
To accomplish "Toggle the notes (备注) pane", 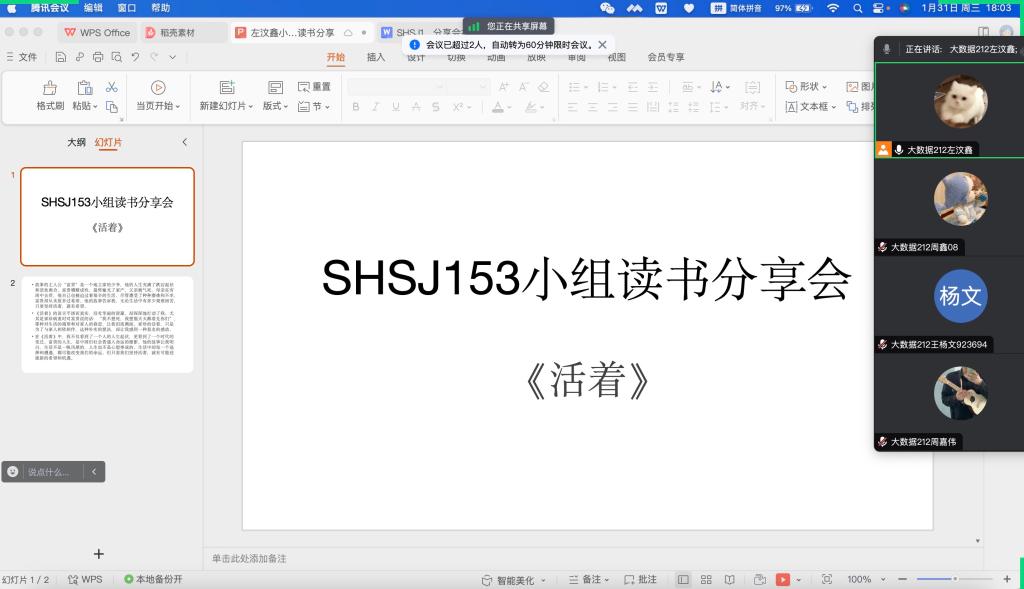I will point(585,579).
